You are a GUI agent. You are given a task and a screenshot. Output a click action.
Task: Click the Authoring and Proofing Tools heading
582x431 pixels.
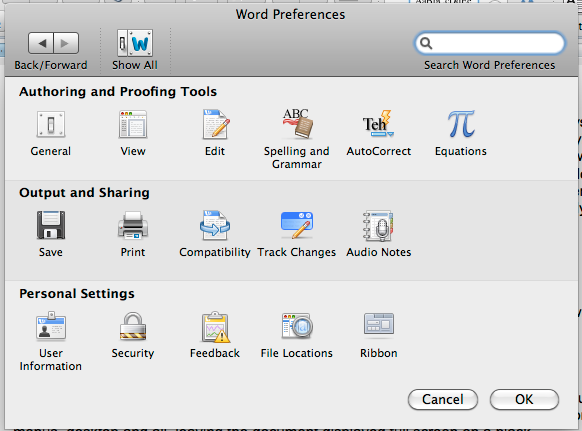pos(118,92)
